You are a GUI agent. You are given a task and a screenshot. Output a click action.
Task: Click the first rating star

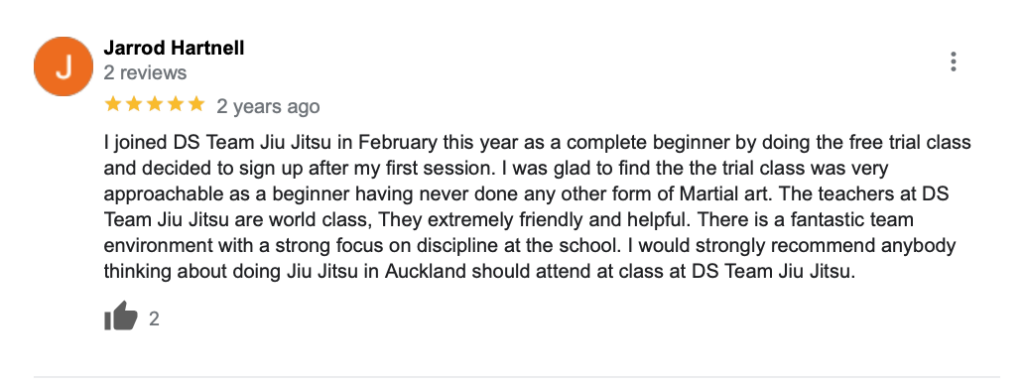113,104
